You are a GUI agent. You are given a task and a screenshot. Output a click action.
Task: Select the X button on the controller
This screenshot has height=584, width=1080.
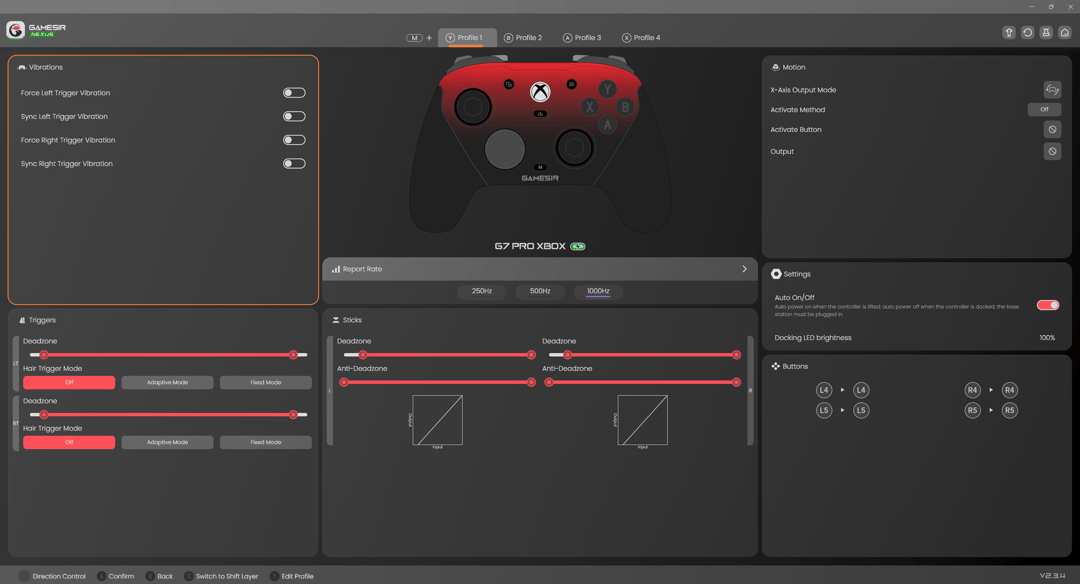pos(589,107)
